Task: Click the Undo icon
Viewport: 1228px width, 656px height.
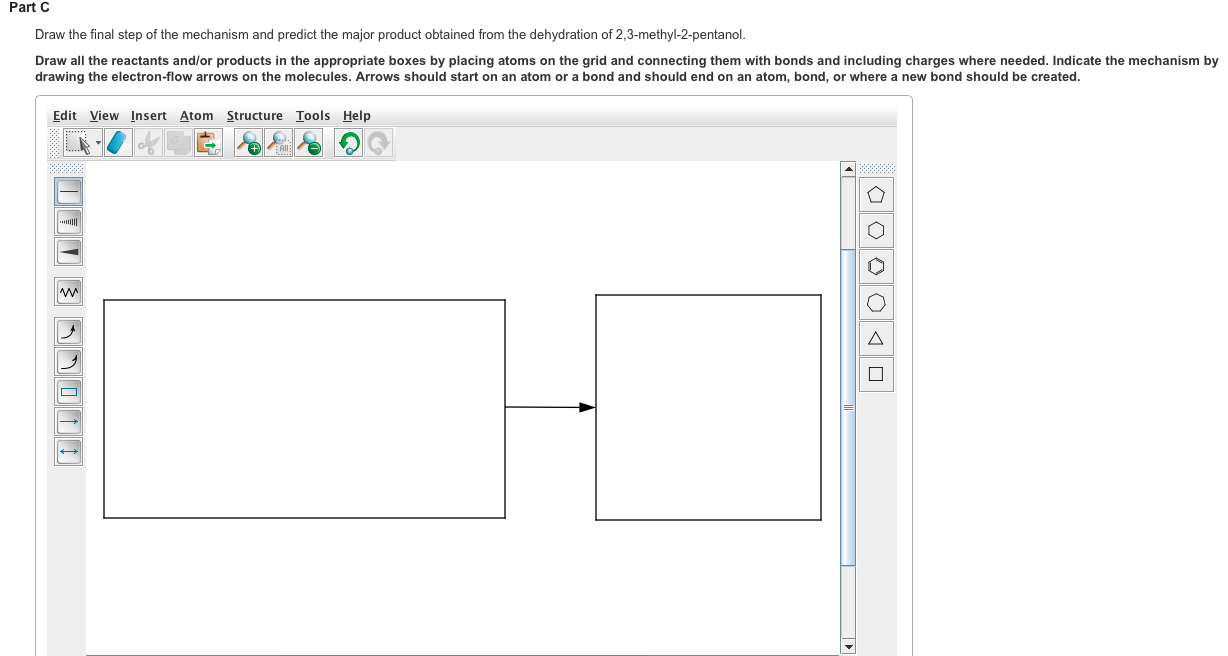Action: [348, 142]
